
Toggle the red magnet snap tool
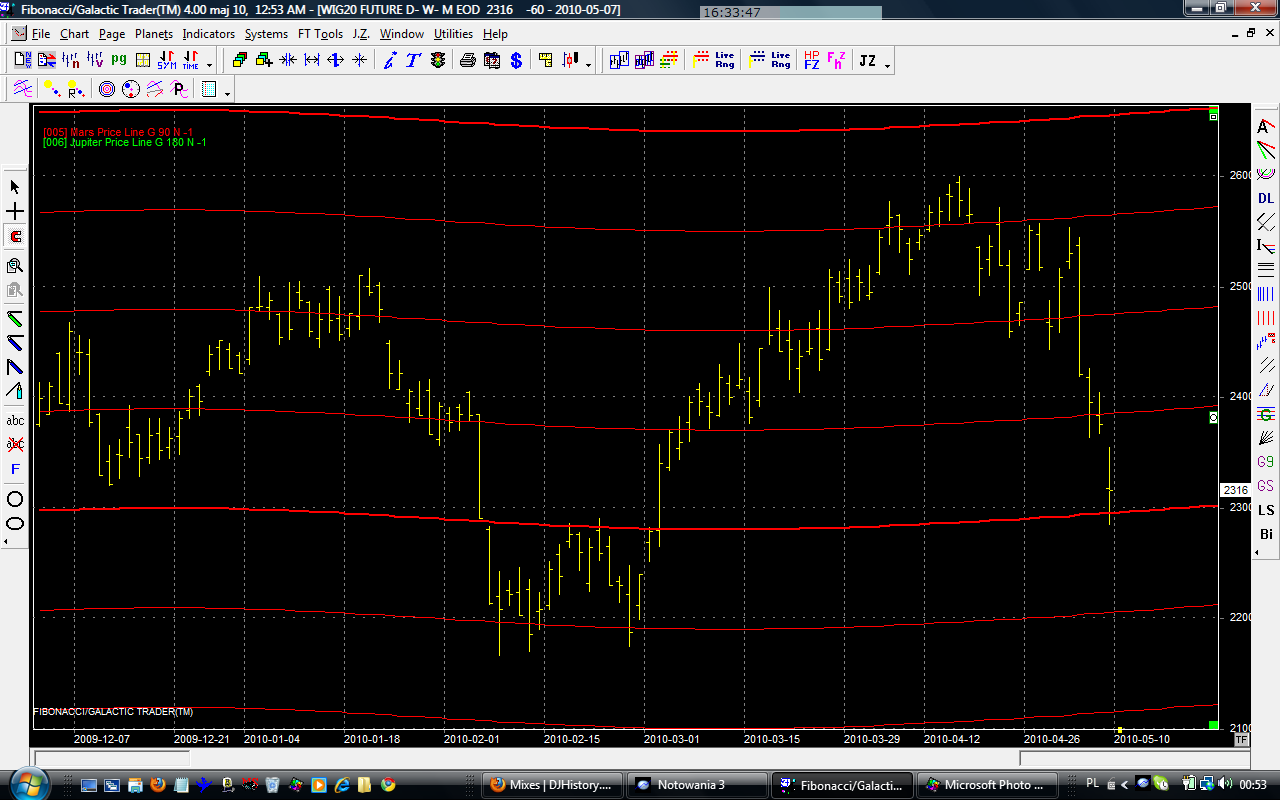click(x=15, y=237)
